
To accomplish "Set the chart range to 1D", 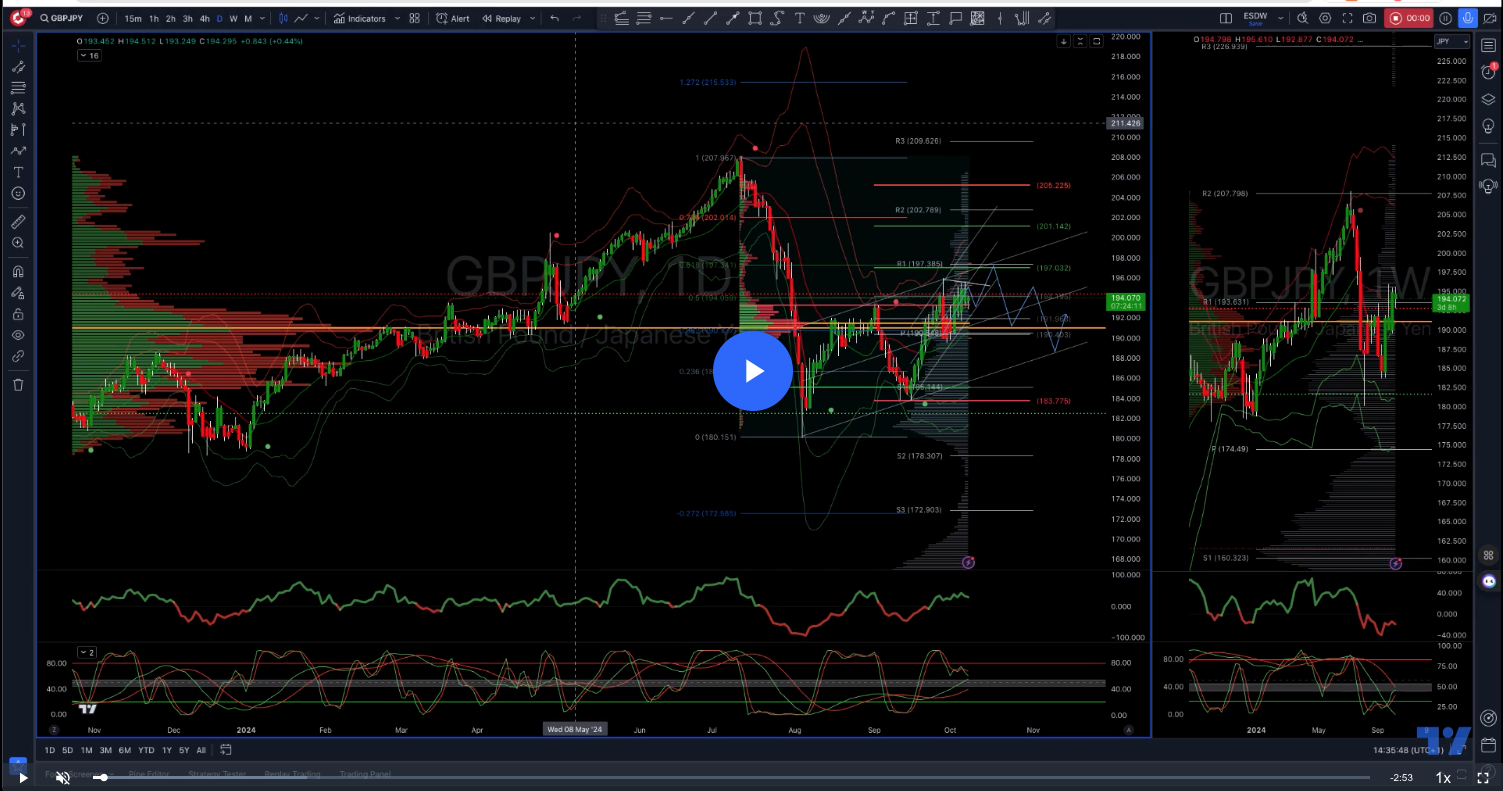I will point(50,750).
